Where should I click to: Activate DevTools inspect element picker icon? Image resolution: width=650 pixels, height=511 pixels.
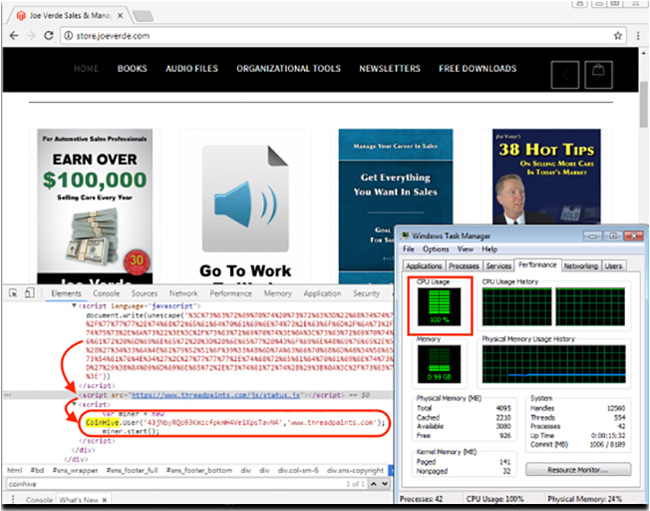point(13,293)
